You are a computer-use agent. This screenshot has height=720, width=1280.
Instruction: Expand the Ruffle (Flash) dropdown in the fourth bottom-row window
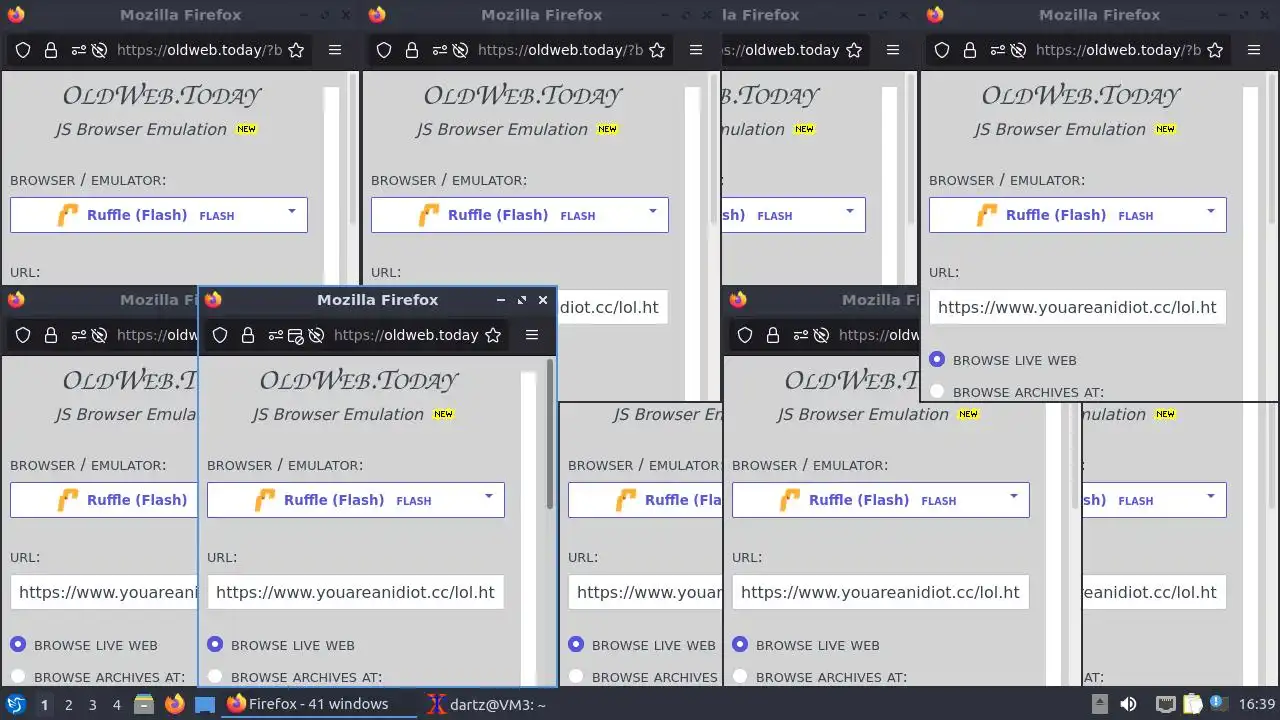pos(881,500)
